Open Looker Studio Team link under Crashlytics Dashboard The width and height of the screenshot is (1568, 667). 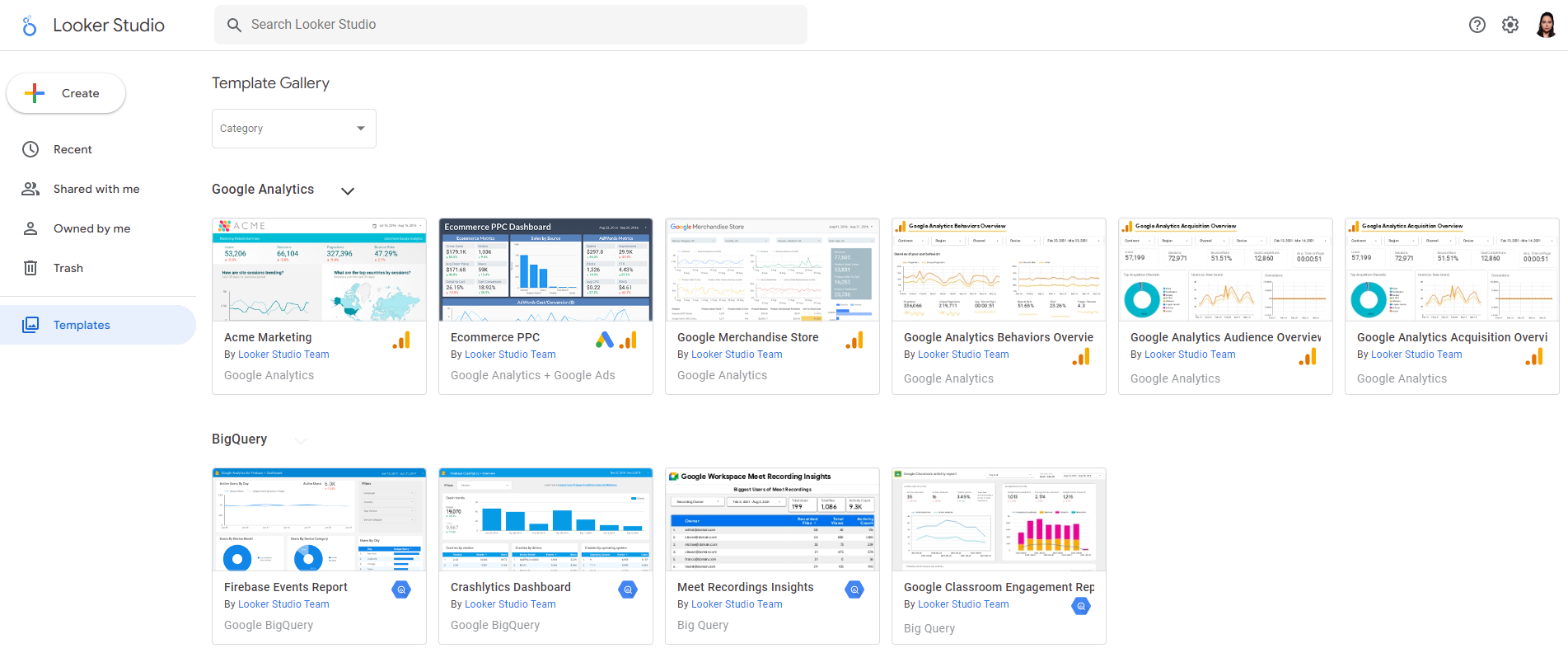tap(510, 604)
